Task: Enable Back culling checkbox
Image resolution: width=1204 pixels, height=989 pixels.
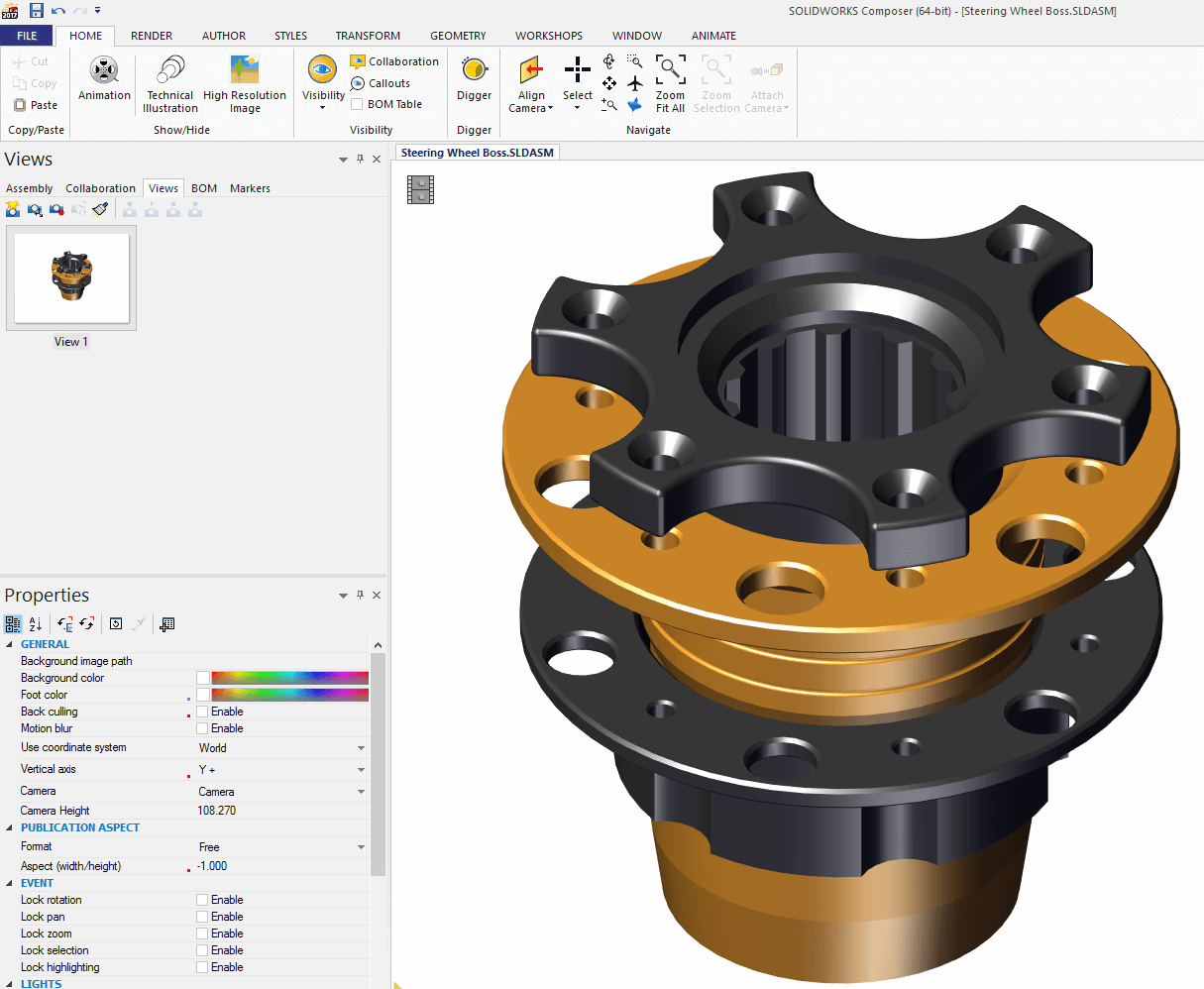Action: click(202, 712)
